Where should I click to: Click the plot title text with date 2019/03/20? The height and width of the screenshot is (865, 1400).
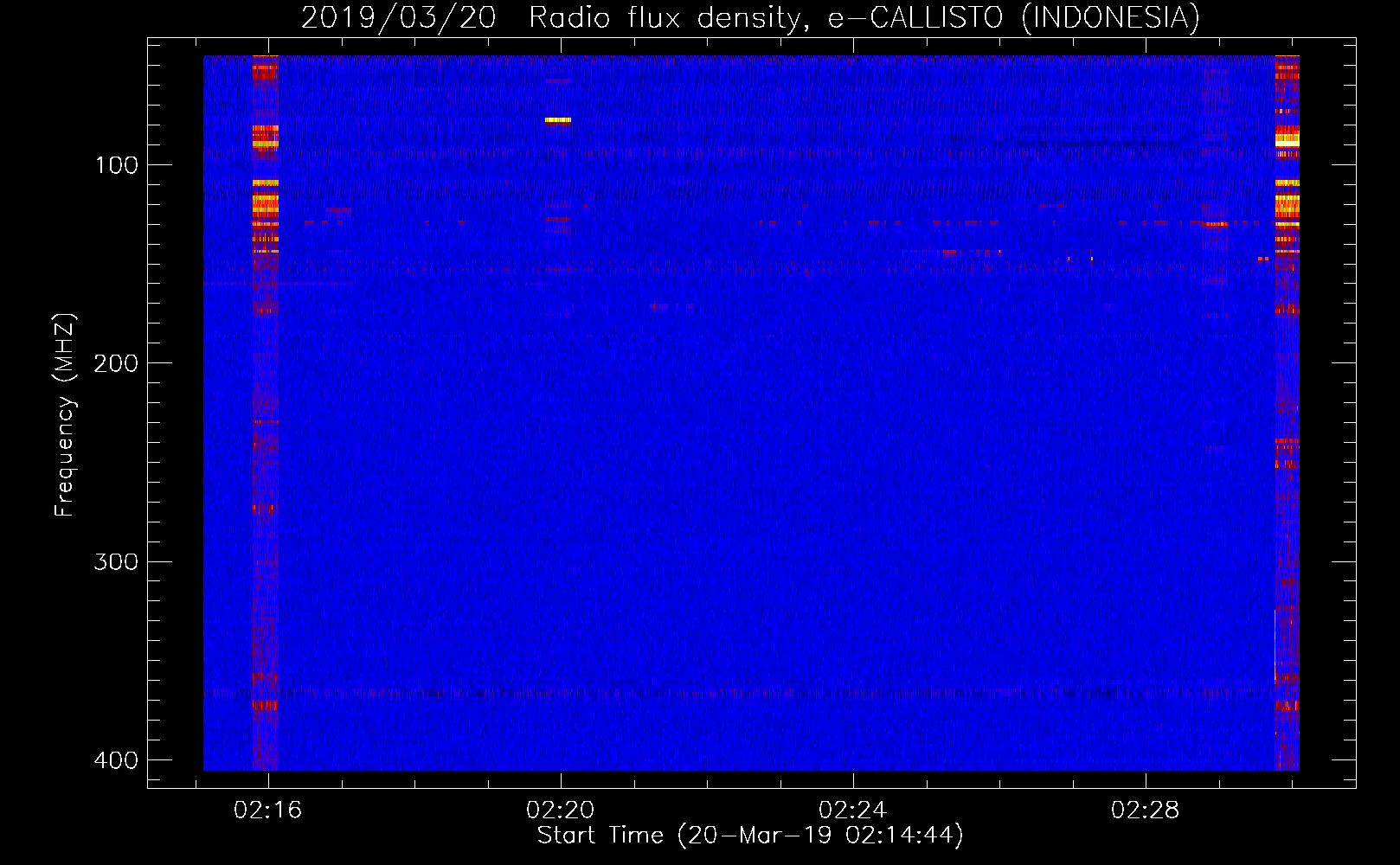point(750,17)
